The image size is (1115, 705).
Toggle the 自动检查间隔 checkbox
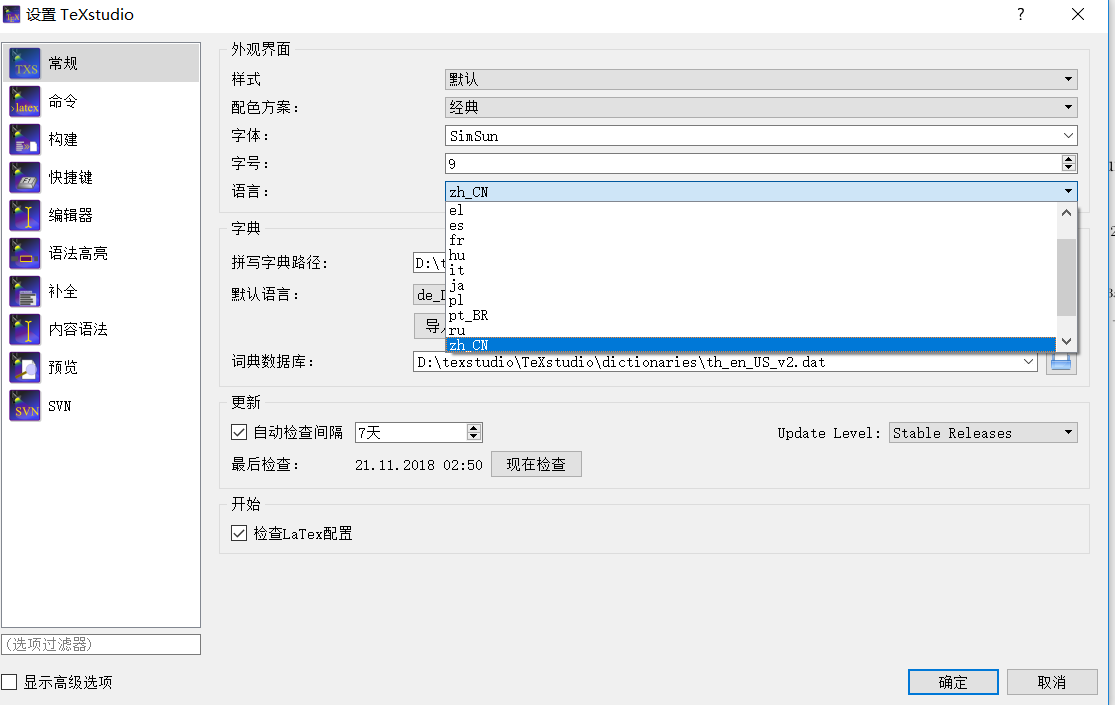tap(239, 432)
